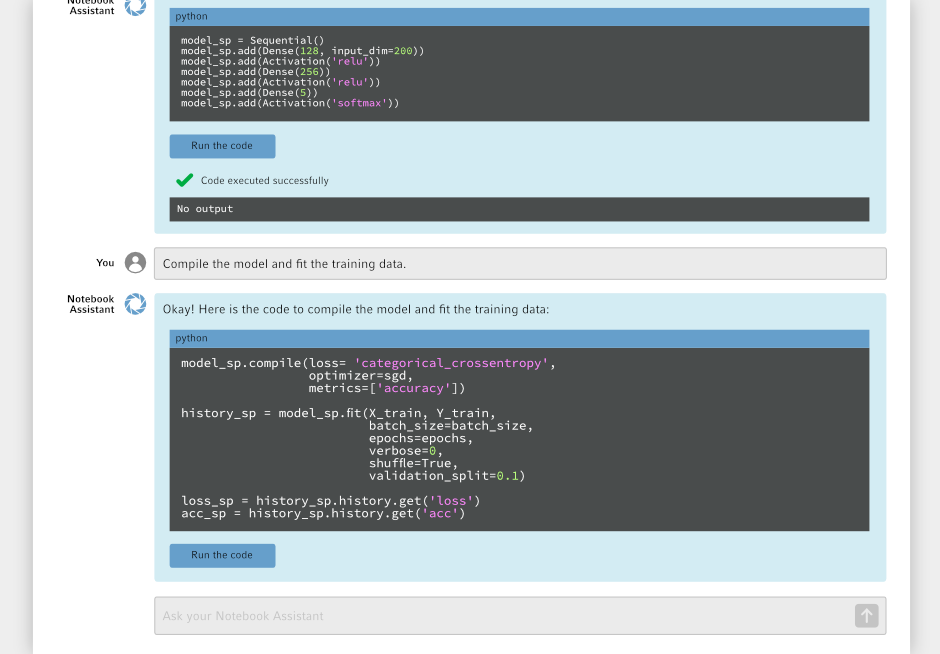
Task: Click the Dense(256) code line
Action: click(x=255, y=72)
